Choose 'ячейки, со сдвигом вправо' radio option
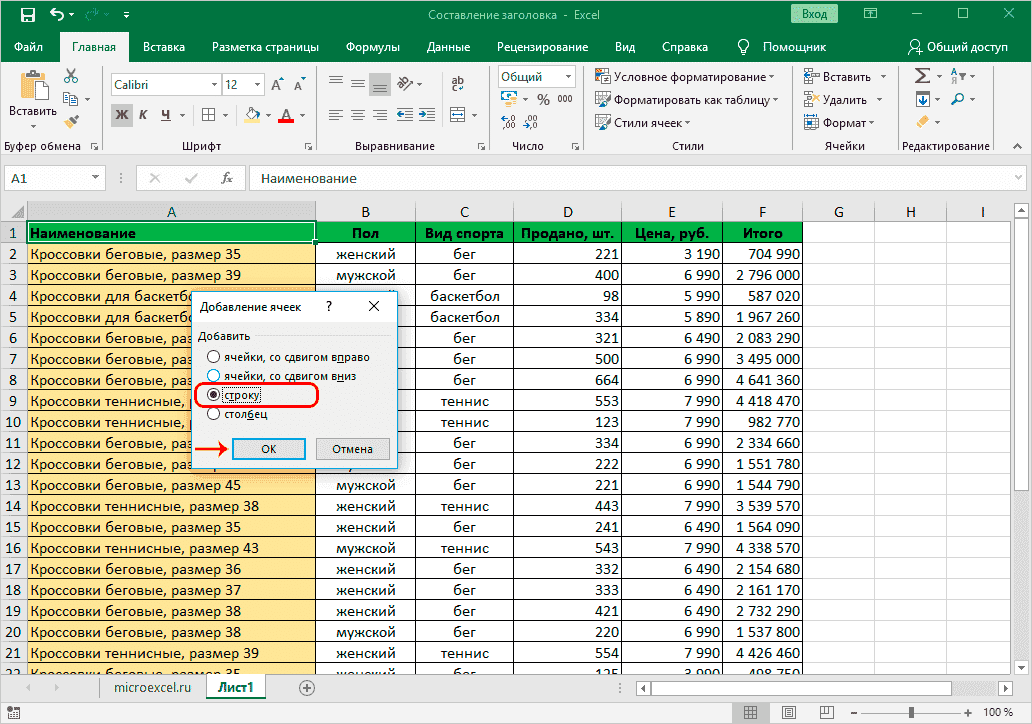The width and height of the screenshot is (1032, 724). [x=213, y=357]
